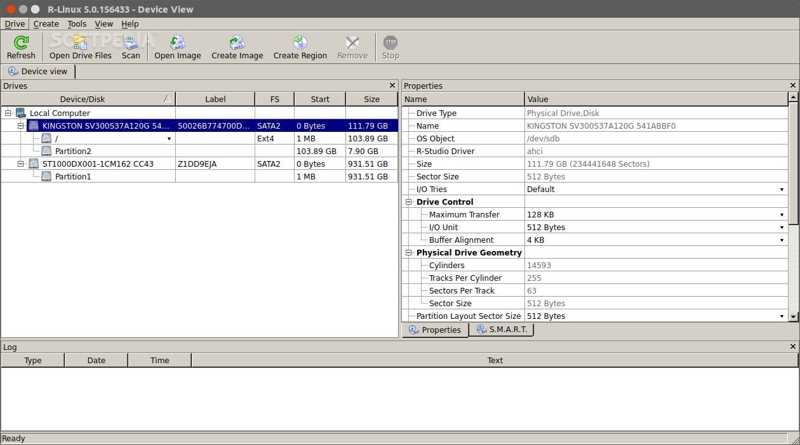Viewport: 800px width, 445px height.
Task: Select the Device view tab
Action: point(38,72)
